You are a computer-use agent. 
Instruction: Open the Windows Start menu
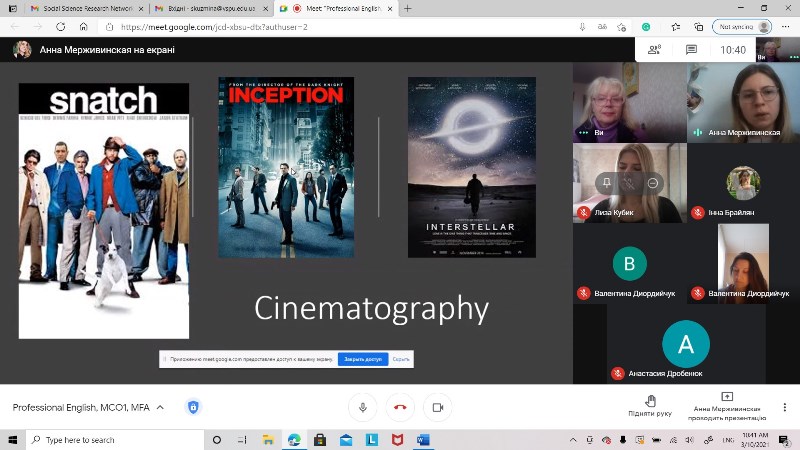tap(13, 440)
